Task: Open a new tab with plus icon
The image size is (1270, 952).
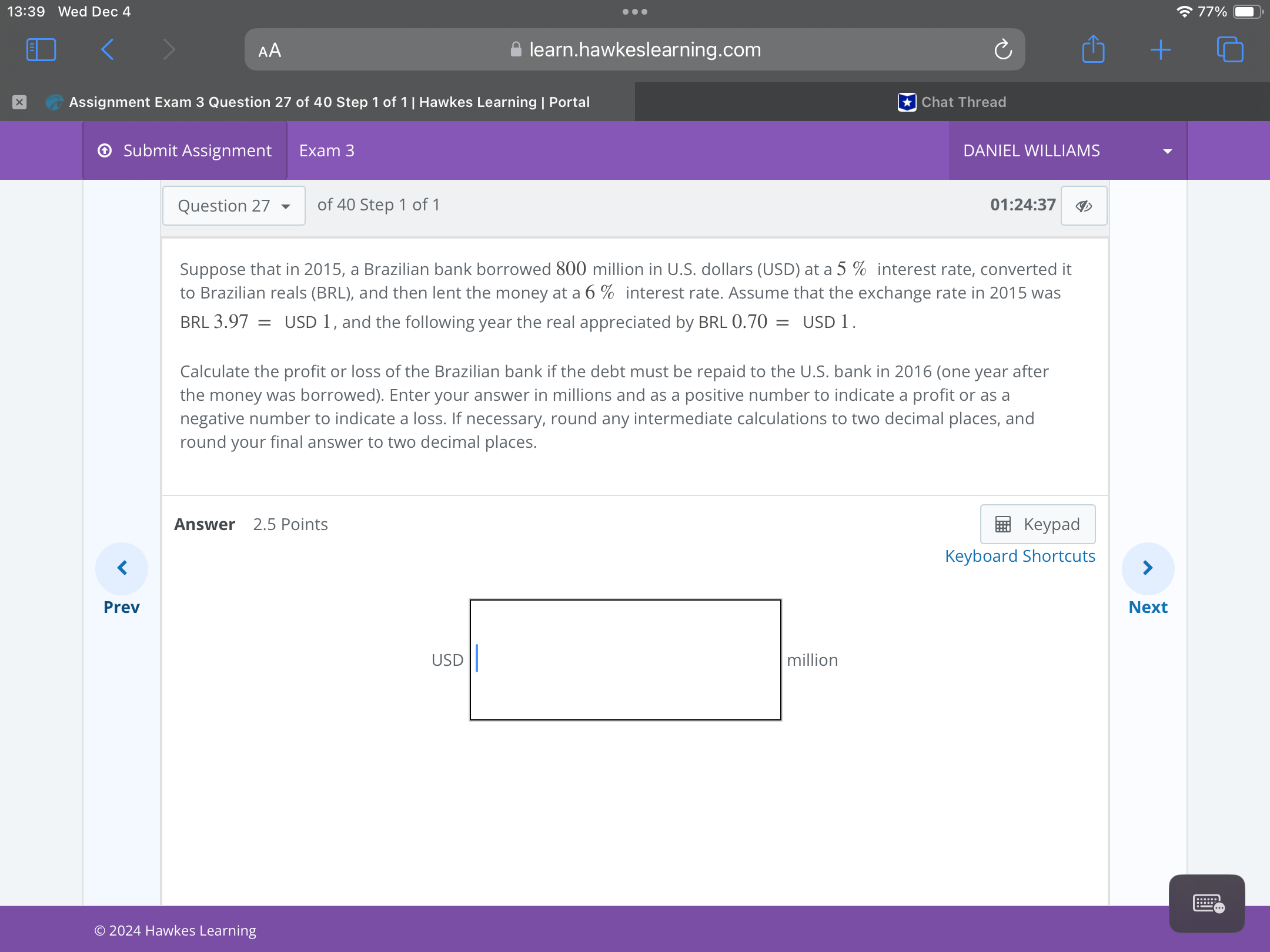Action: click(1161, 50)
